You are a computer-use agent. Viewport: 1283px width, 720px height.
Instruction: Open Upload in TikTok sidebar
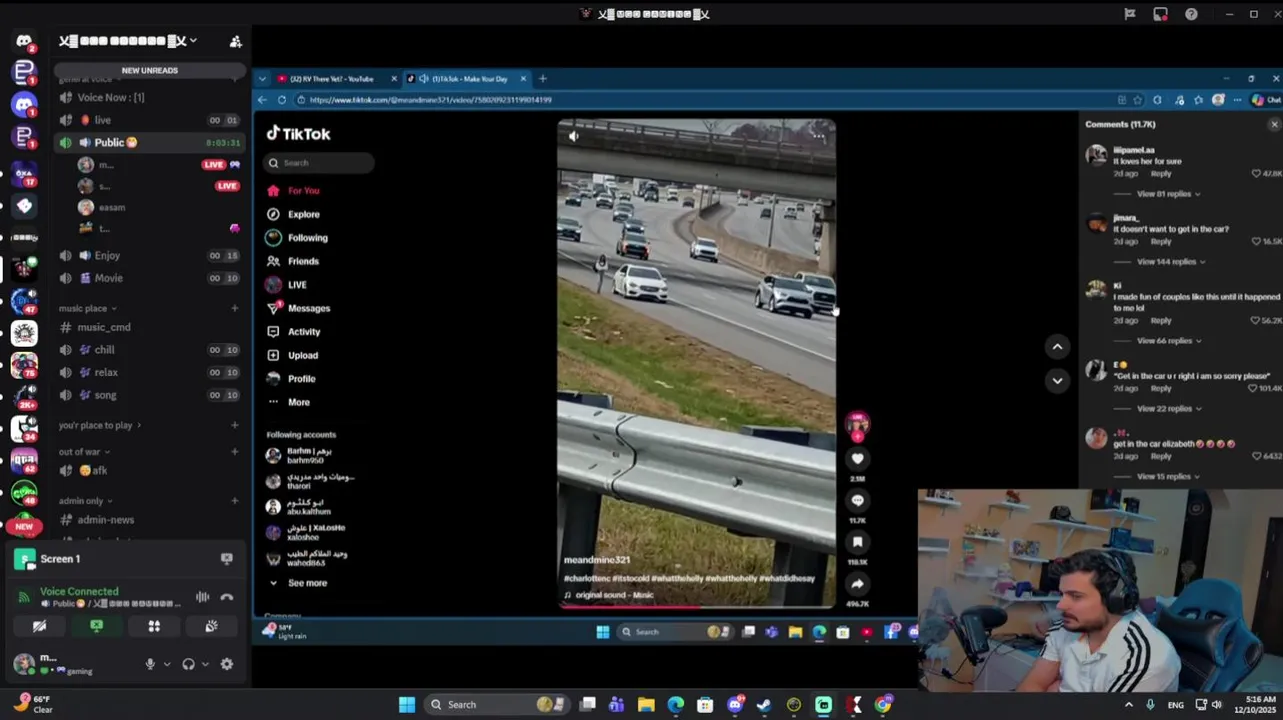tap(292, 355)
